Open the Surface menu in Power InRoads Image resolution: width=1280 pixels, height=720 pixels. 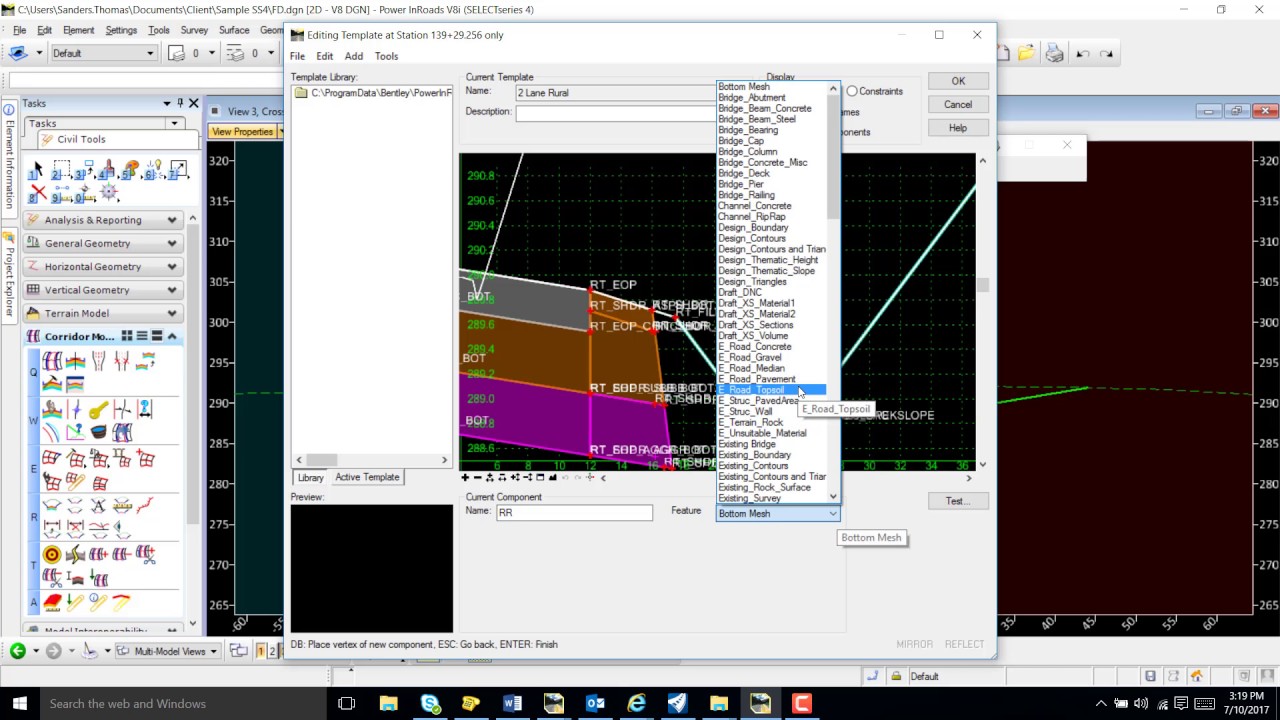click(234, 30)
